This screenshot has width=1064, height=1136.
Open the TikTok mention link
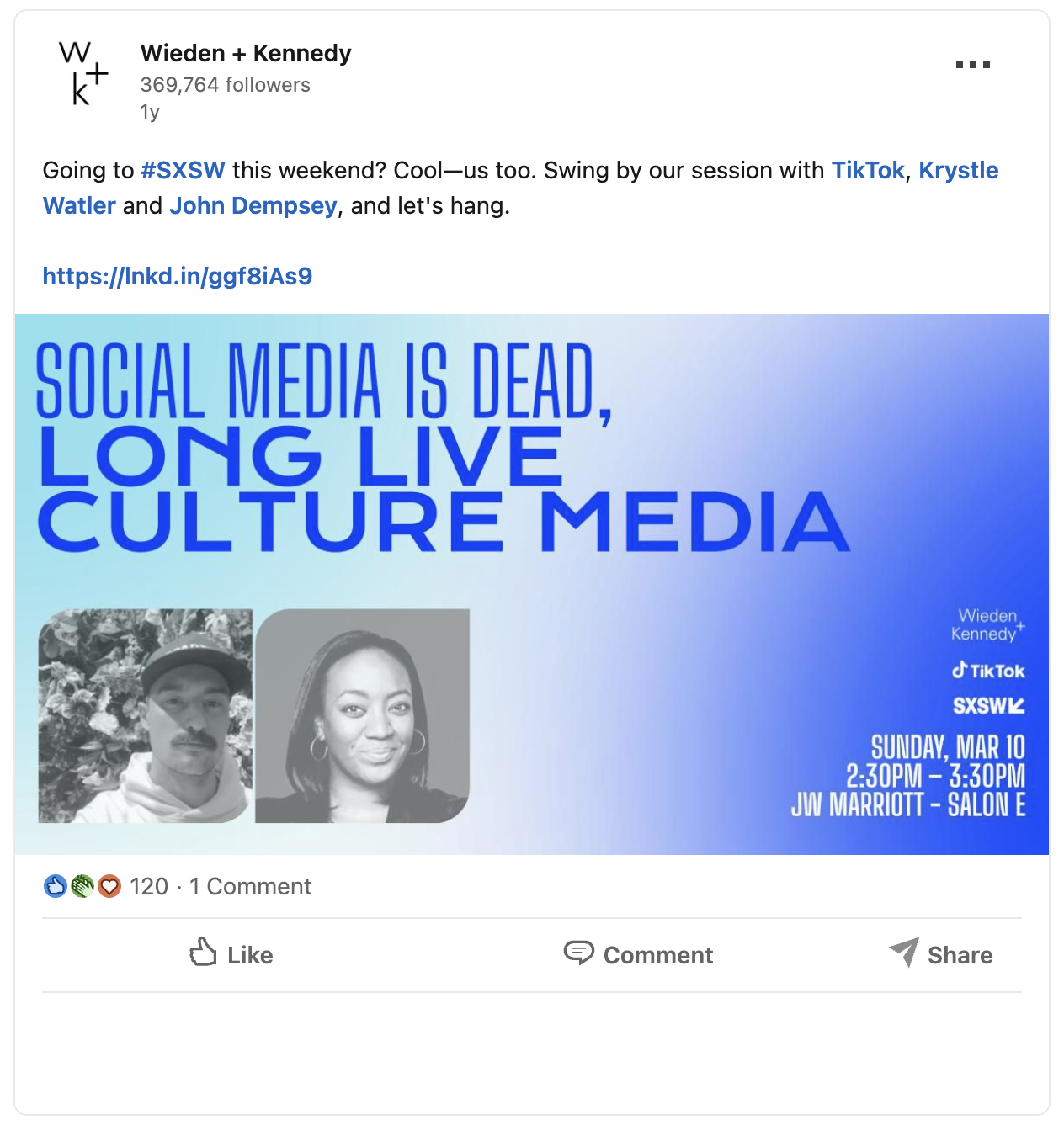click(867, 170)
